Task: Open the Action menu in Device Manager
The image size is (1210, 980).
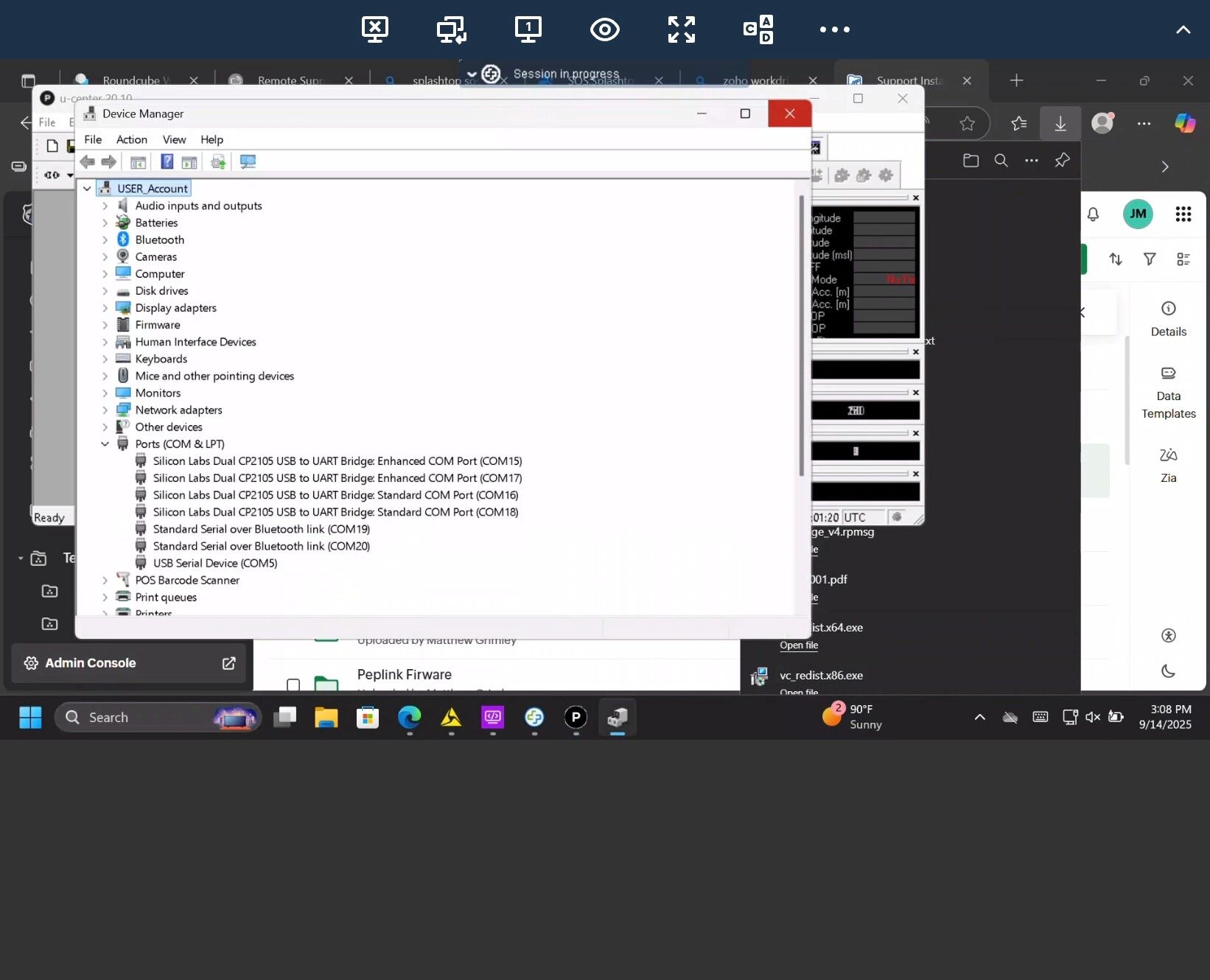Action: [132, 140]
